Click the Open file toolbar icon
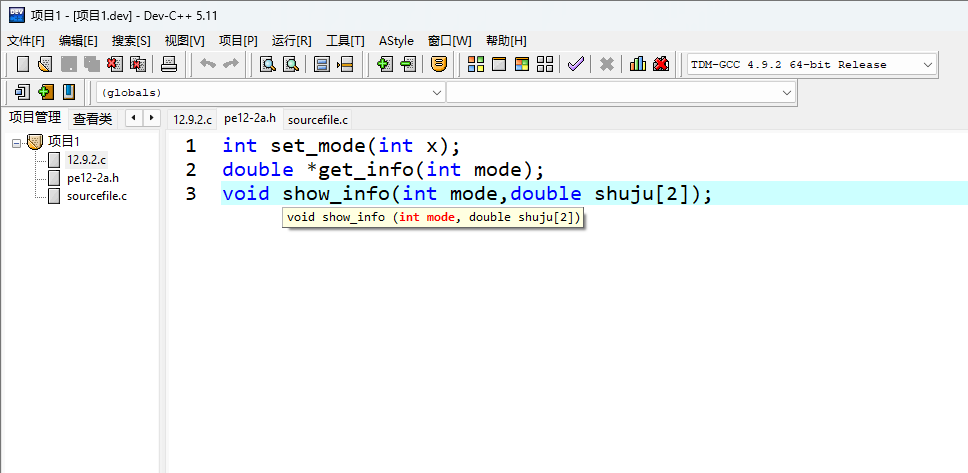The width and height of the screenshot is (968, 473). tap(44, 64)
